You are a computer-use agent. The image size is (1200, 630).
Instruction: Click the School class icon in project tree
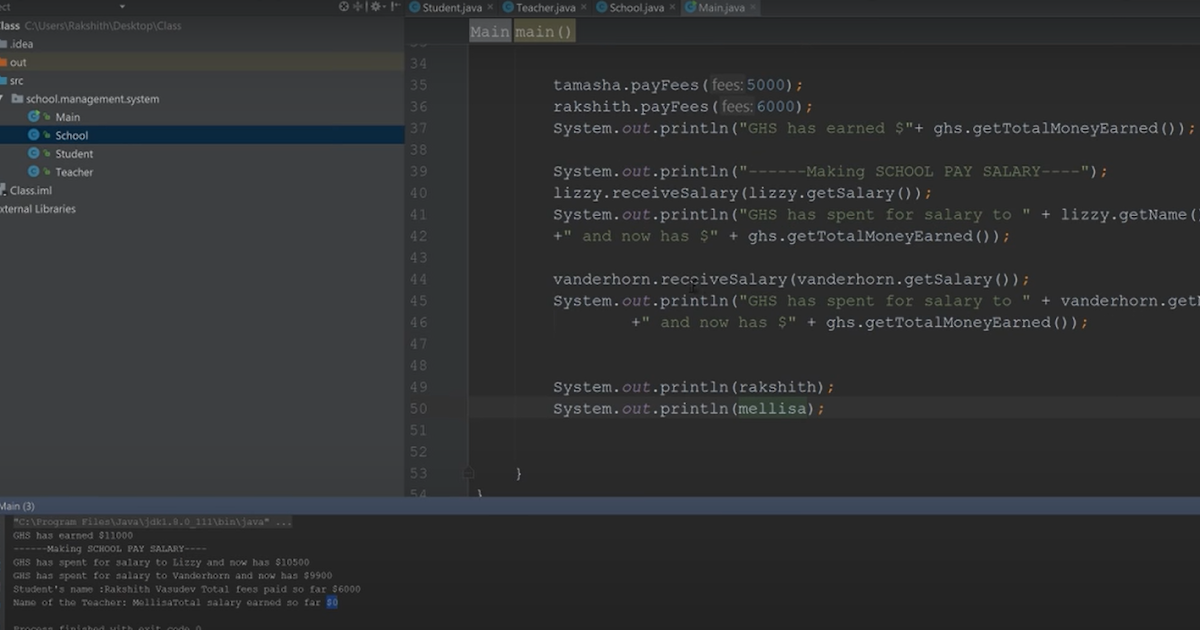(x=33, y=135)
